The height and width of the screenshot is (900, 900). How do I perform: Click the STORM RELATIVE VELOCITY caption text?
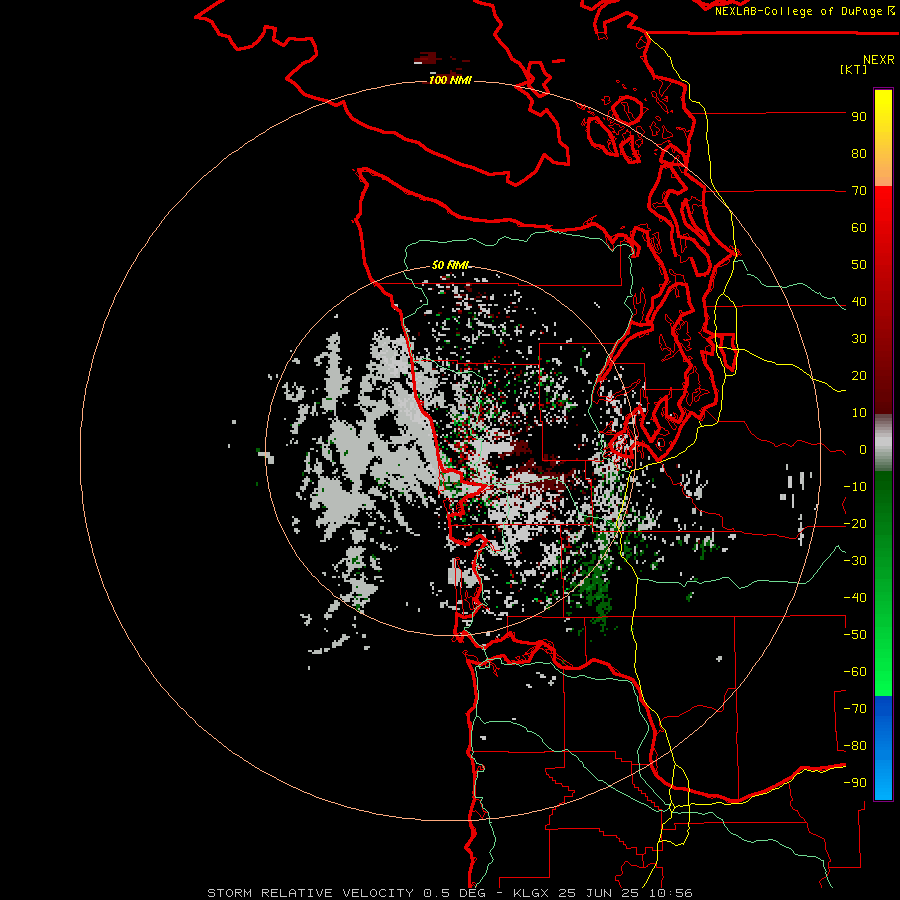pos(310,893)
